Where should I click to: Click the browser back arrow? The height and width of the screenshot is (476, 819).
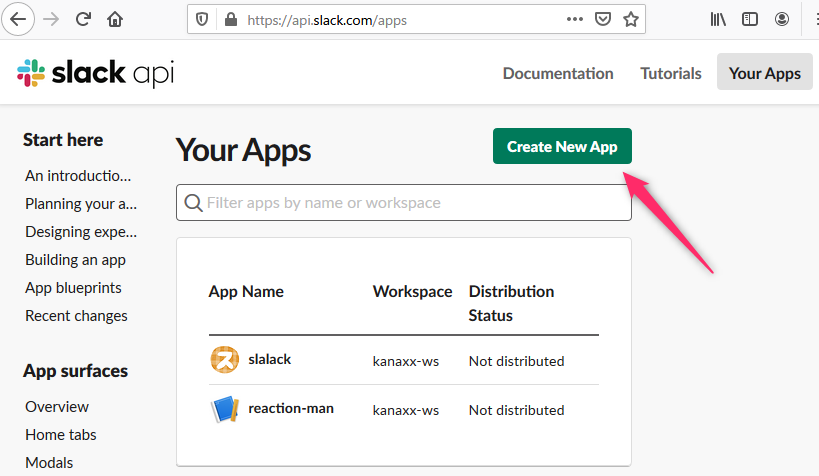[x=19, y=19]
